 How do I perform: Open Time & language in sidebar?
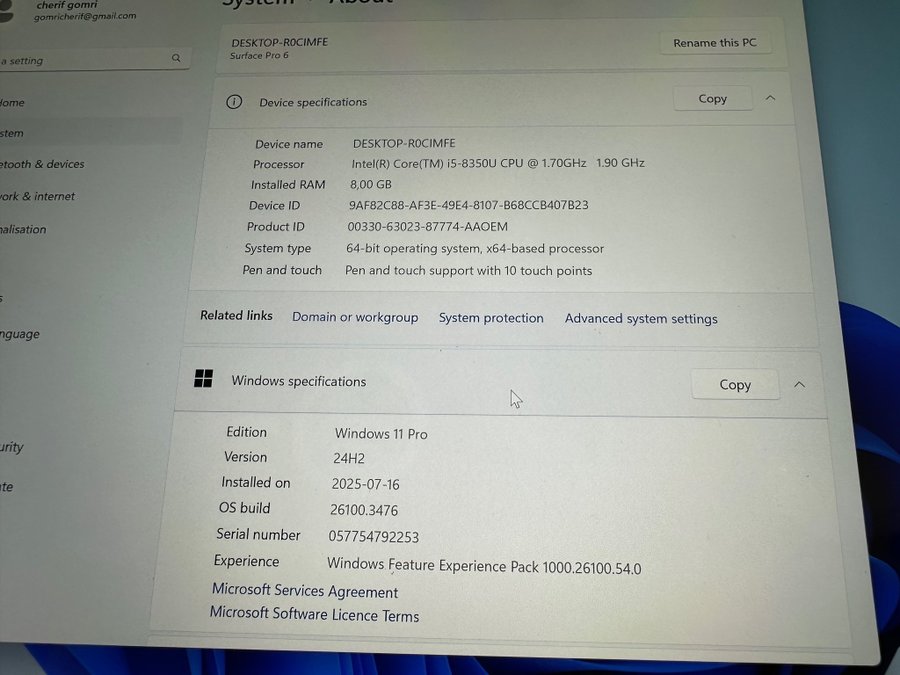[x=20, y=334]
